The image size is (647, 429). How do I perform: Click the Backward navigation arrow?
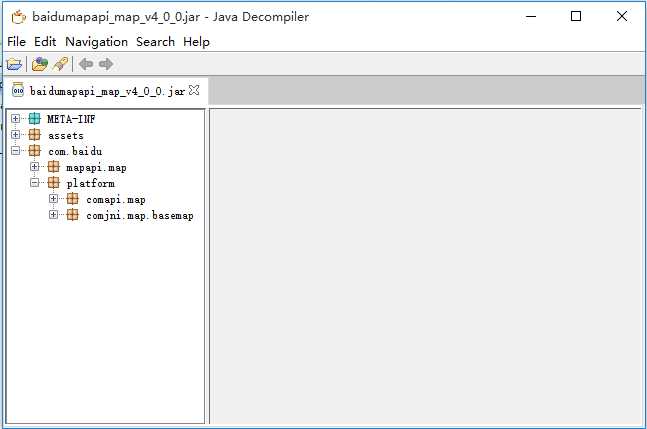pyautogui.click(x=86, y=64)
